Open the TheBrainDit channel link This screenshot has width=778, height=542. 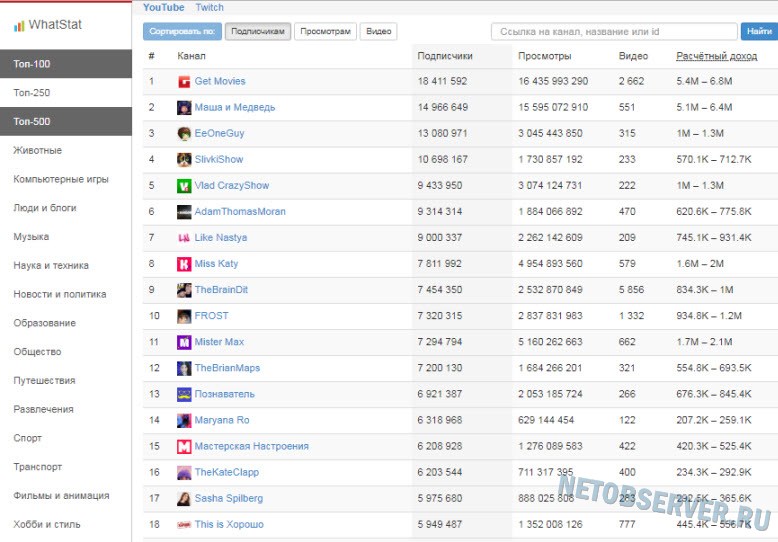click(221, 290)
